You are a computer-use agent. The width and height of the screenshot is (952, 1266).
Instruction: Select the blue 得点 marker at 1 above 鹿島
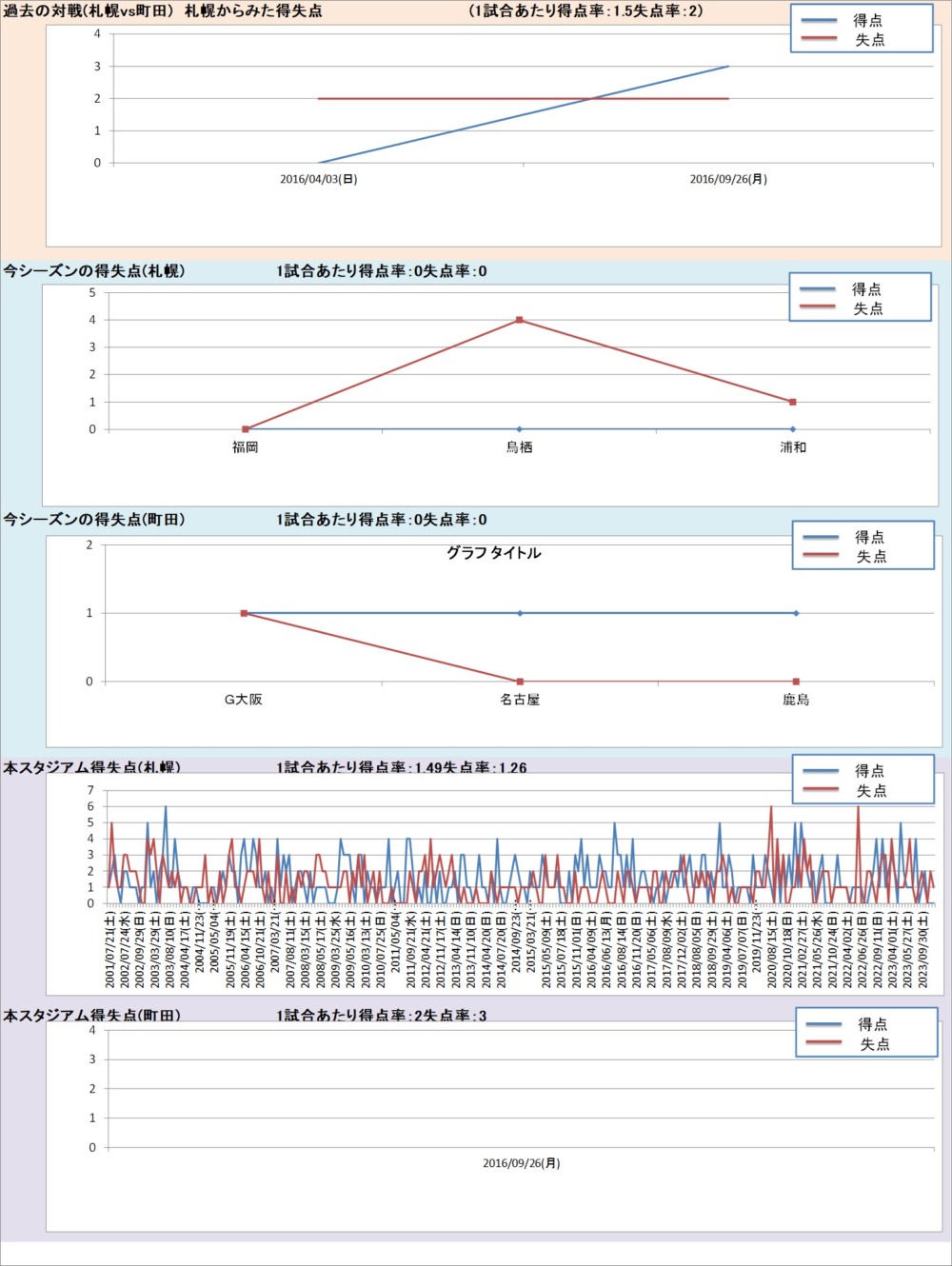(796, 613)
